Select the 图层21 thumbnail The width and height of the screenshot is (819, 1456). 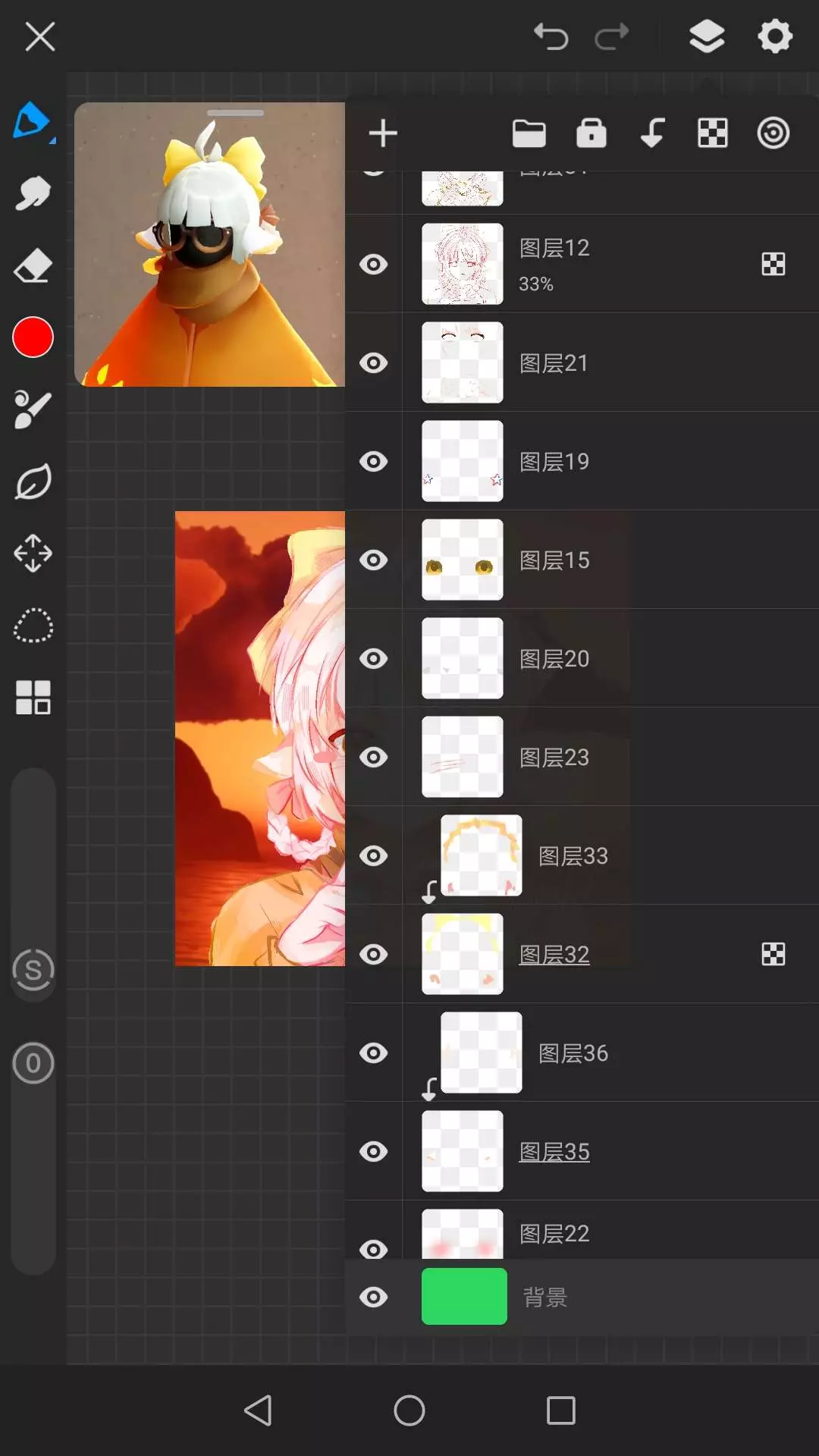click(462, 362)
